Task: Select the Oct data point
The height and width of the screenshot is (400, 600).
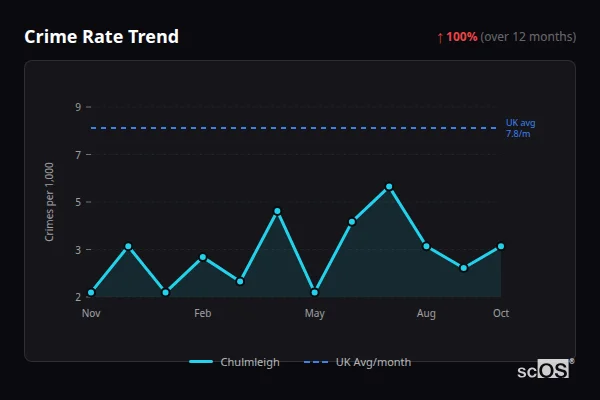Action: pos(501,246)
